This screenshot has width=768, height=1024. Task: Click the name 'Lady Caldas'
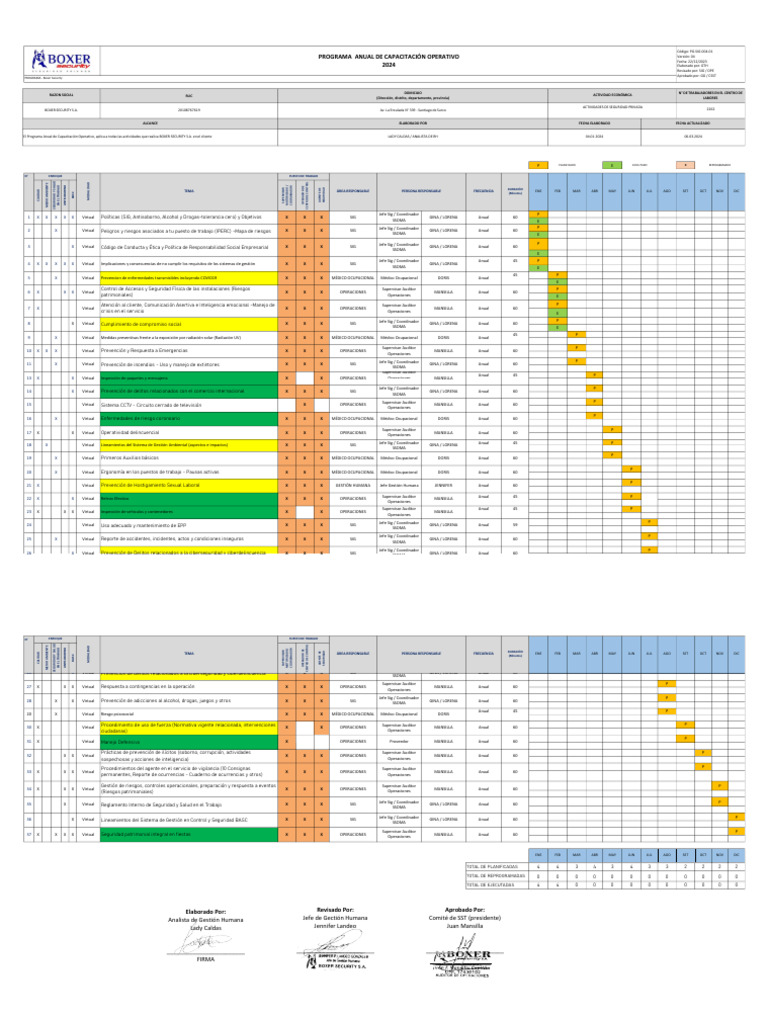[x=206, y=927]
